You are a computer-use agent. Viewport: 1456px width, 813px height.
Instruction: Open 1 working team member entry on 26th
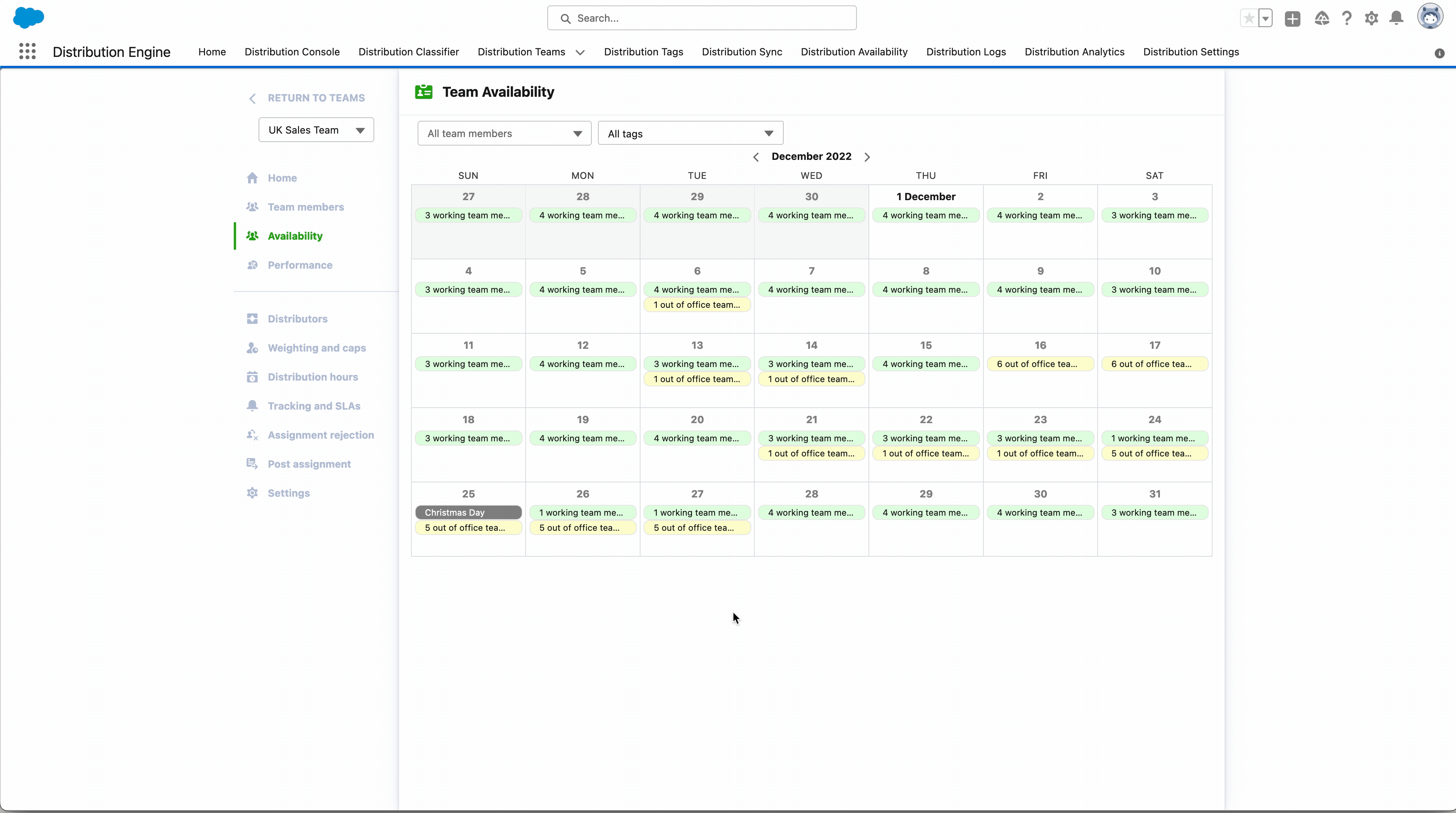(583, 513)
